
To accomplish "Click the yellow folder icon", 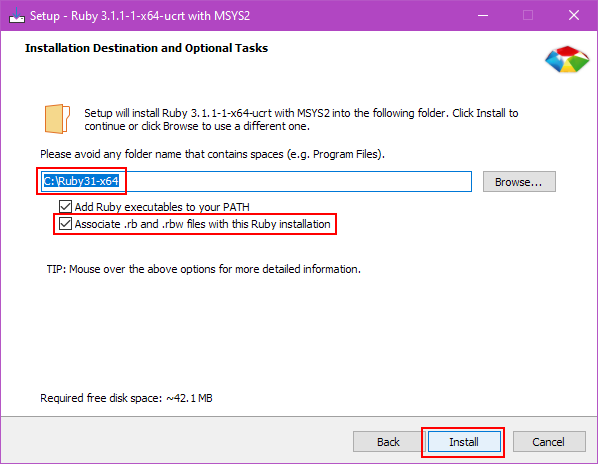I will click(x=57, y=119).
